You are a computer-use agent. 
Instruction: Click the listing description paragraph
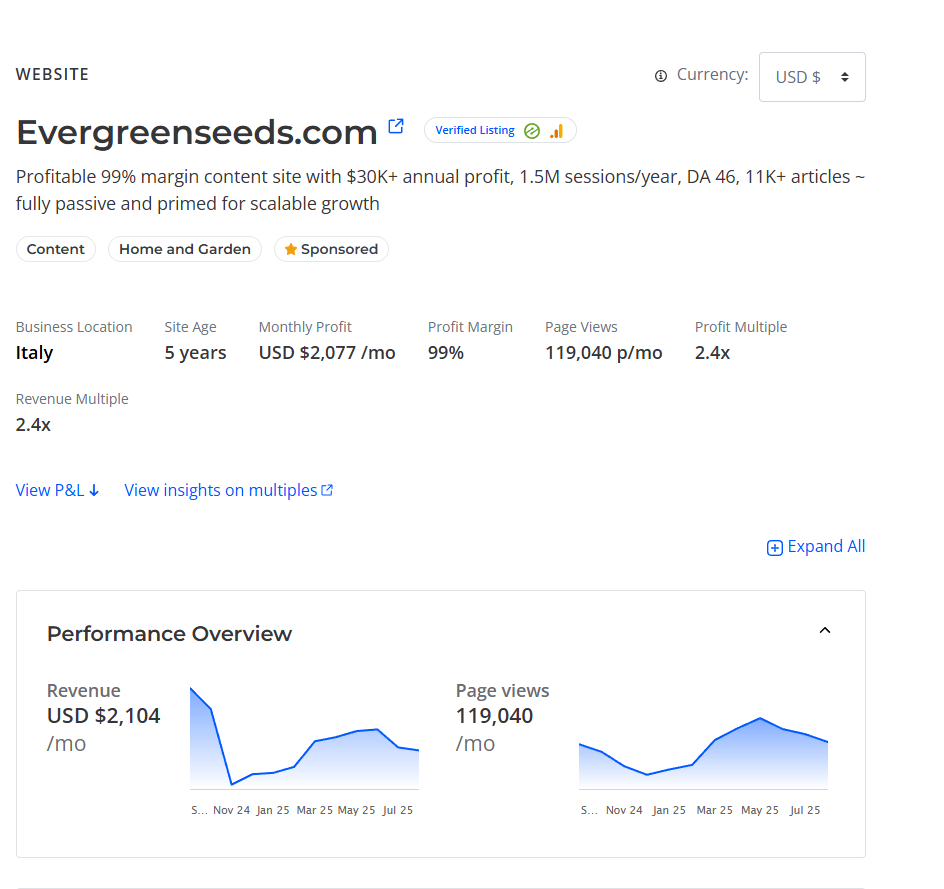[440, 190]
